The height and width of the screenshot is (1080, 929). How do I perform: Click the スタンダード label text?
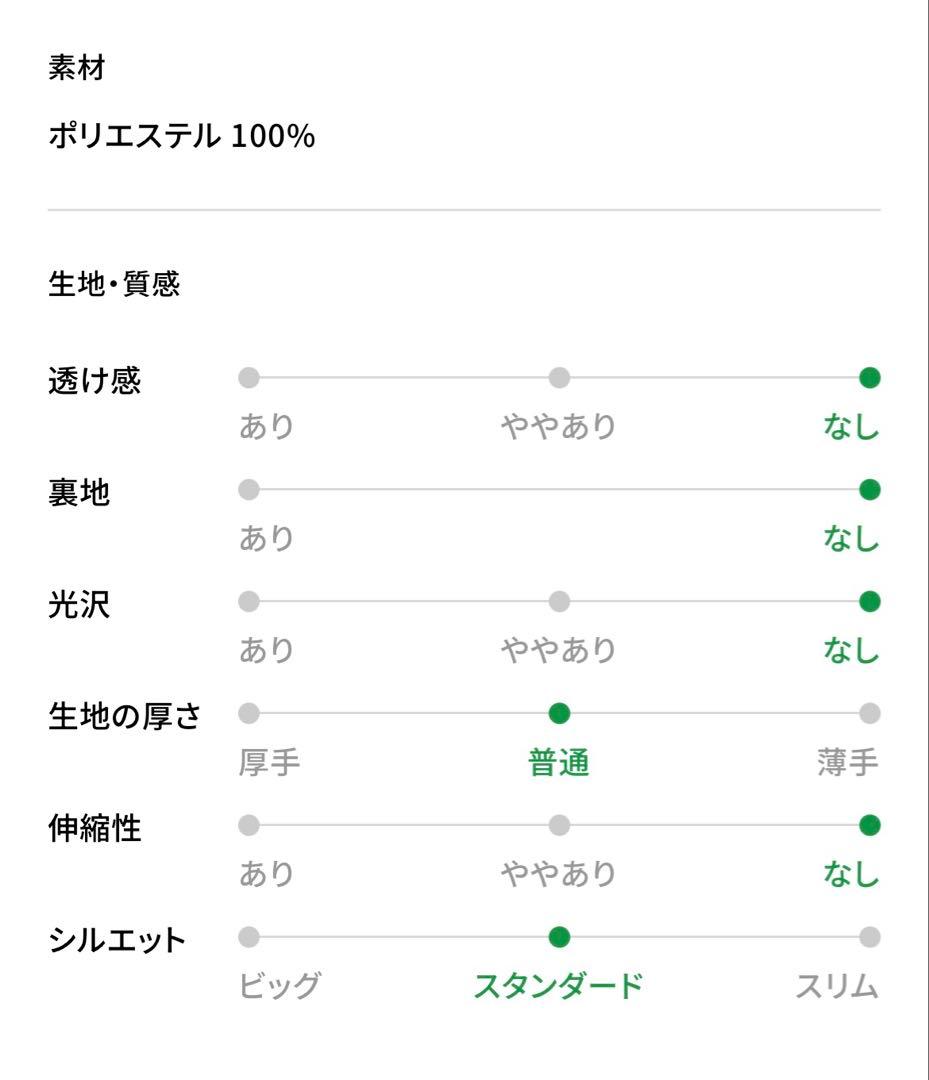tap(559, 986)
